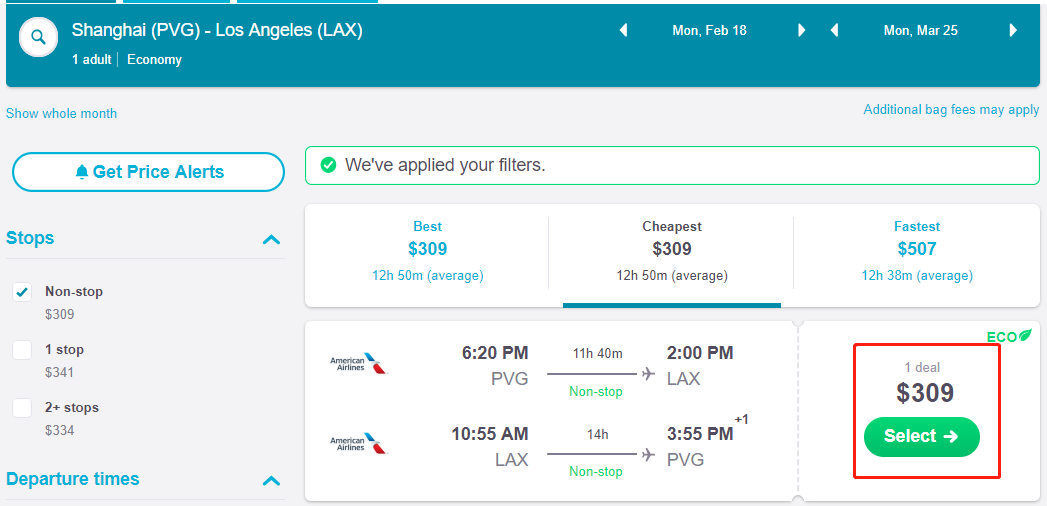Screen dimensions: 1047x506
Task: Collapse the Departure times section
Action: point(271,480)
